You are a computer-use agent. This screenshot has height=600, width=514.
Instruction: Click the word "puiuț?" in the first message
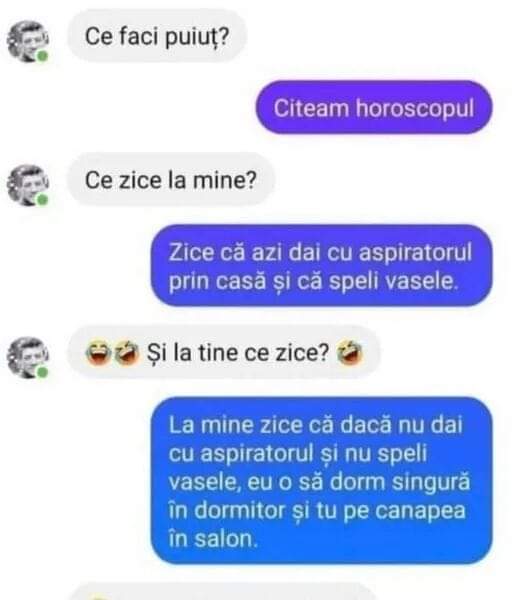click(x=197, y=37)
